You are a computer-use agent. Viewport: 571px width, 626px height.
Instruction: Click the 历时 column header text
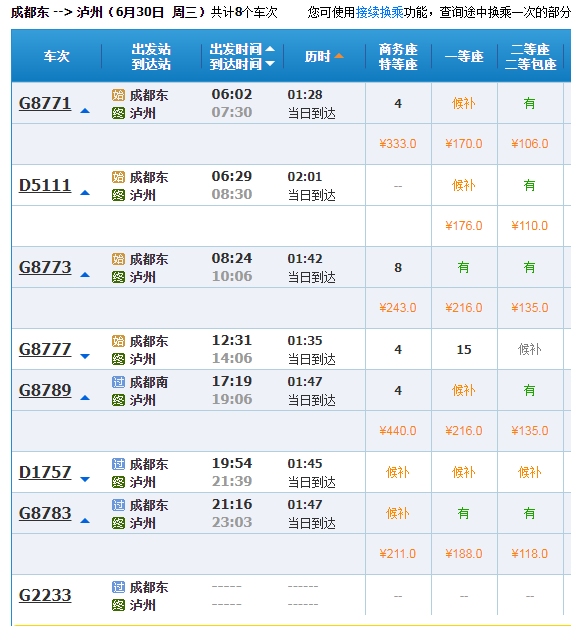[318, 56]
